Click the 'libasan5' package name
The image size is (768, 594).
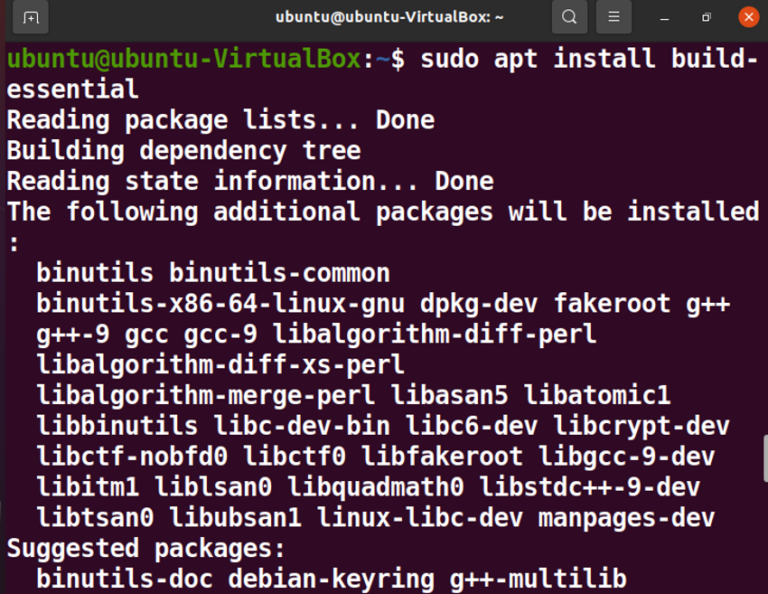click(x=449, y=395)
